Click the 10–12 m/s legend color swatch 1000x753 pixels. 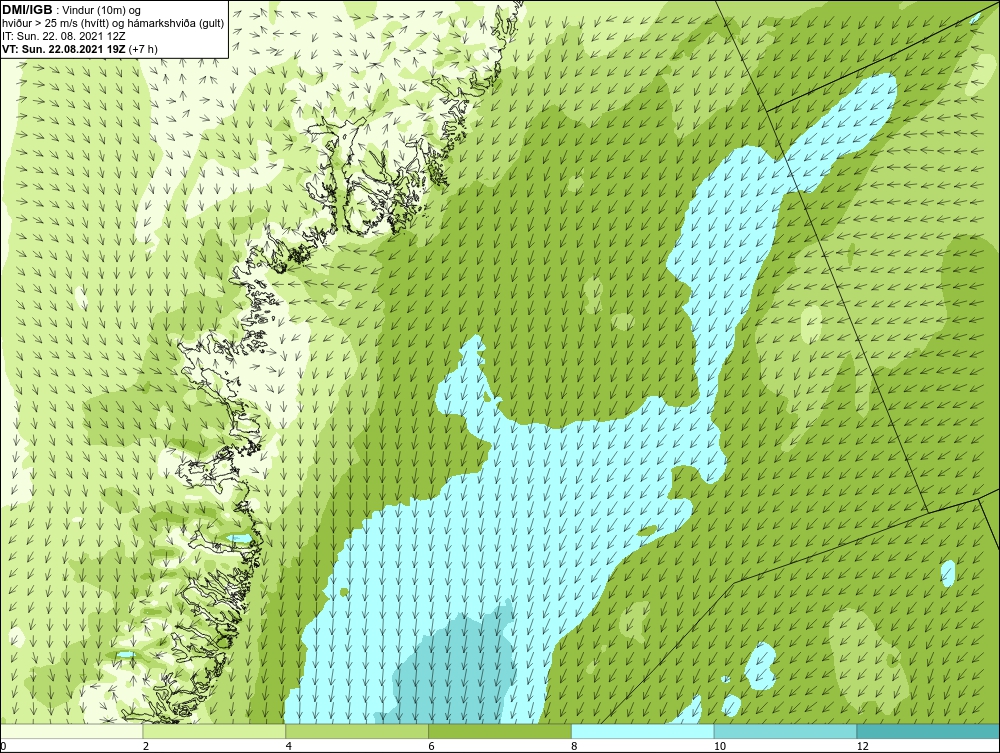coord(786,731)
